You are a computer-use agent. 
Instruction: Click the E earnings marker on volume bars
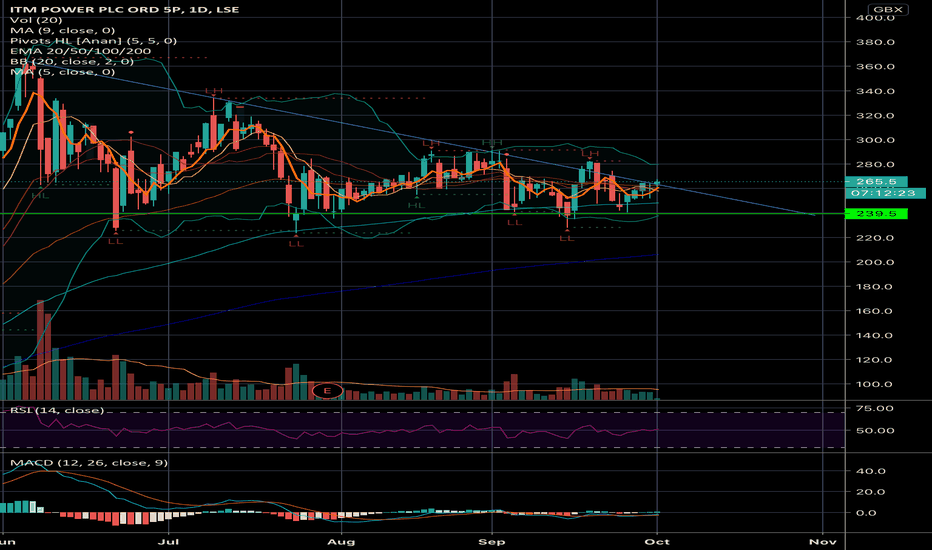coord(327,391)
